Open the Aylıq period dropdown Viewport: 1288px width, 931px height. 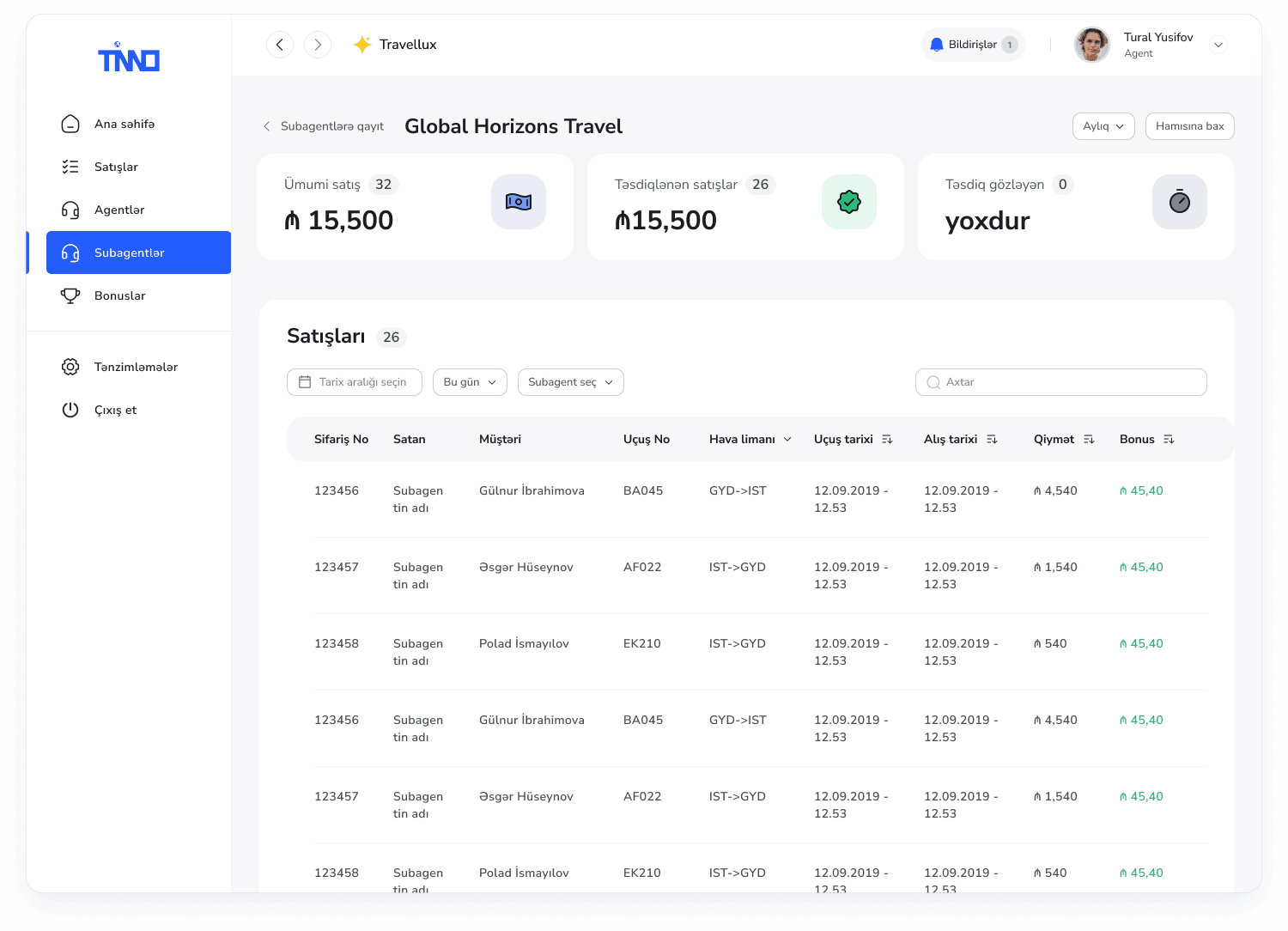pos(1103,126)
